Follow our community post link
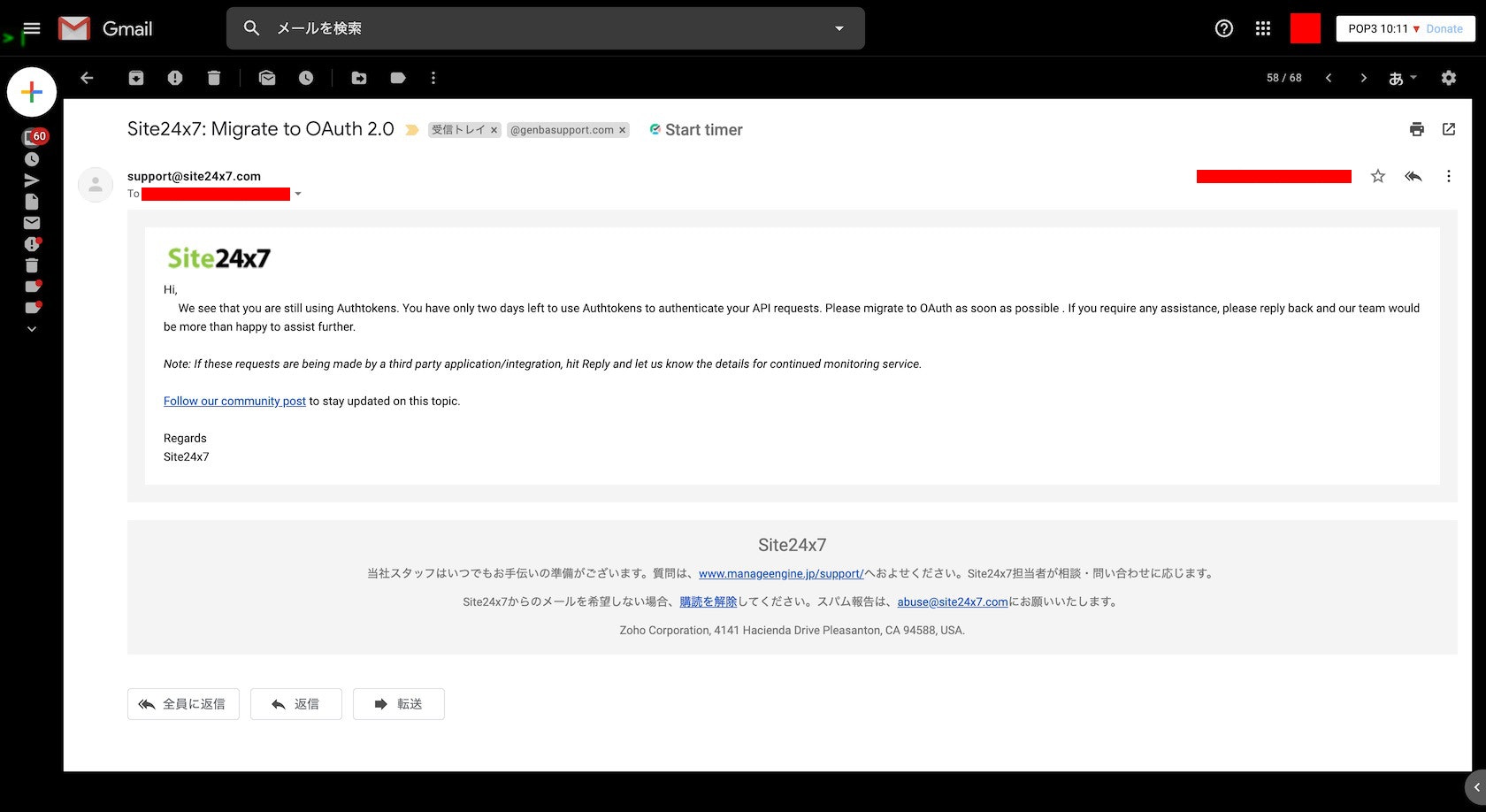Viewport: 1486px width, 812px height. click(x=234, y=401)
